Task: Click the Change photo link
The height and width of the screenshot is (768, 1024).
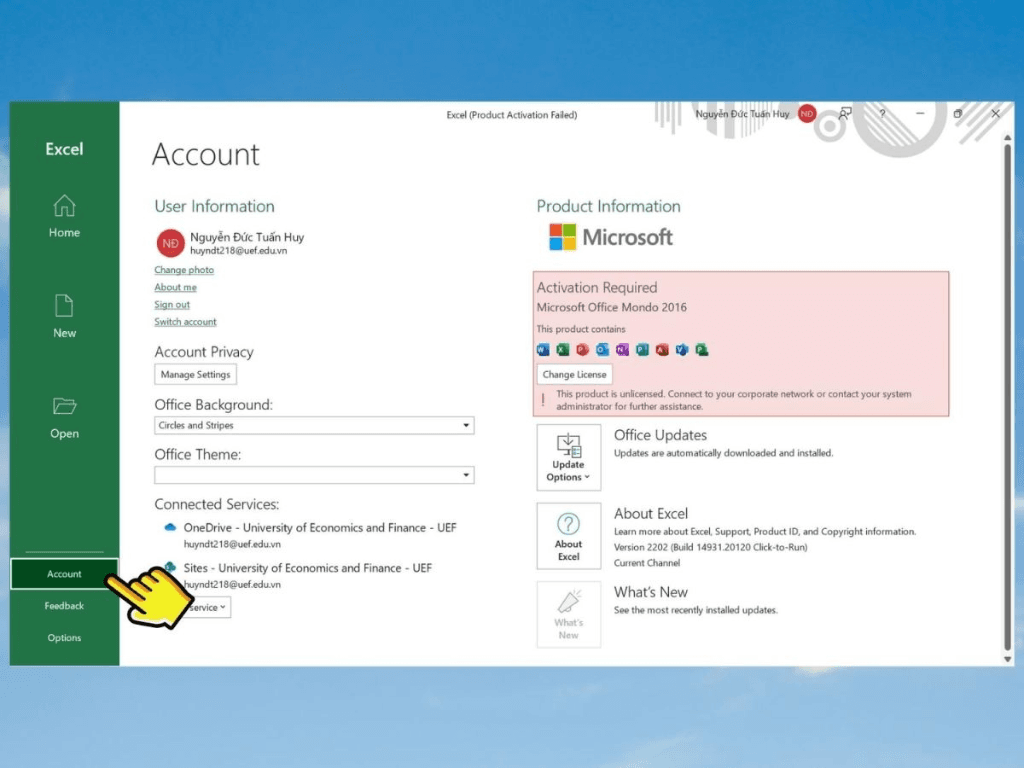Action: (x=184, y=270)
